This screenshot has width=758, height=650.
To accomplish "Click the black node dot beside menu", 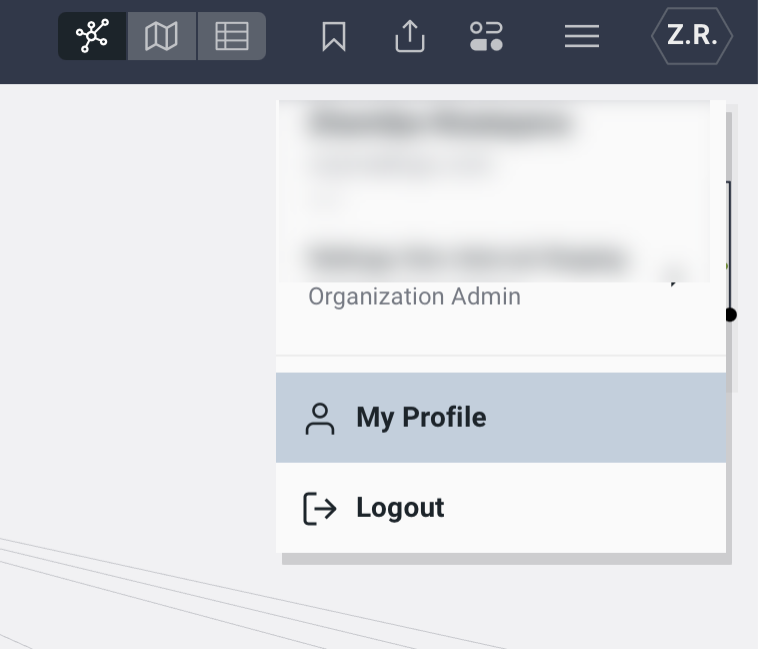I will (x=730, y=314).
